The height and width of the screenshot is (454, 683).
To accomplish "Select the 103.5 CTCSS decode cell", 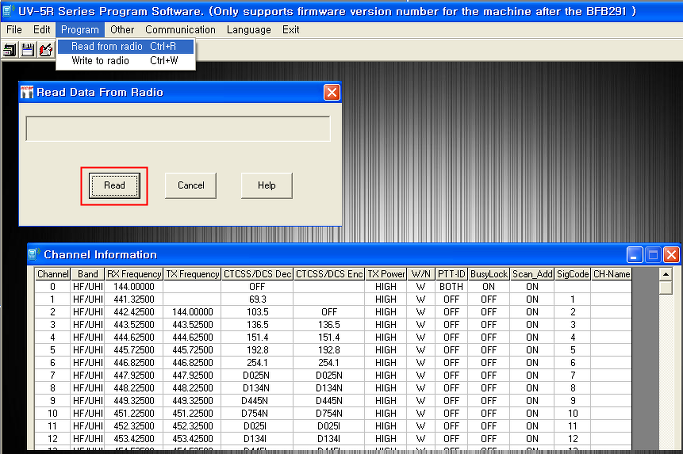I will [257, 312].
